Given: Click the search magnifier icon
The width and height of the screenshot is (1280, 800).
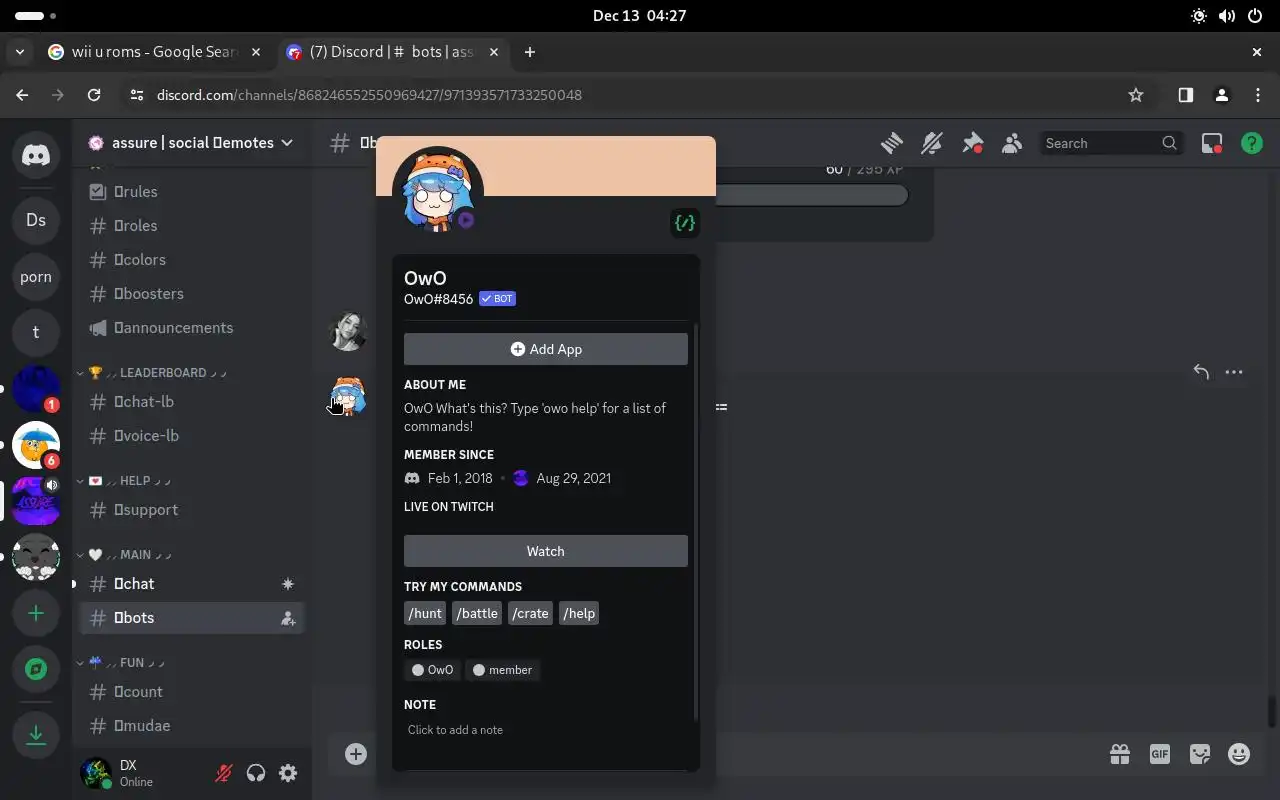Looking at the screenshot, I should (1169, 143).
